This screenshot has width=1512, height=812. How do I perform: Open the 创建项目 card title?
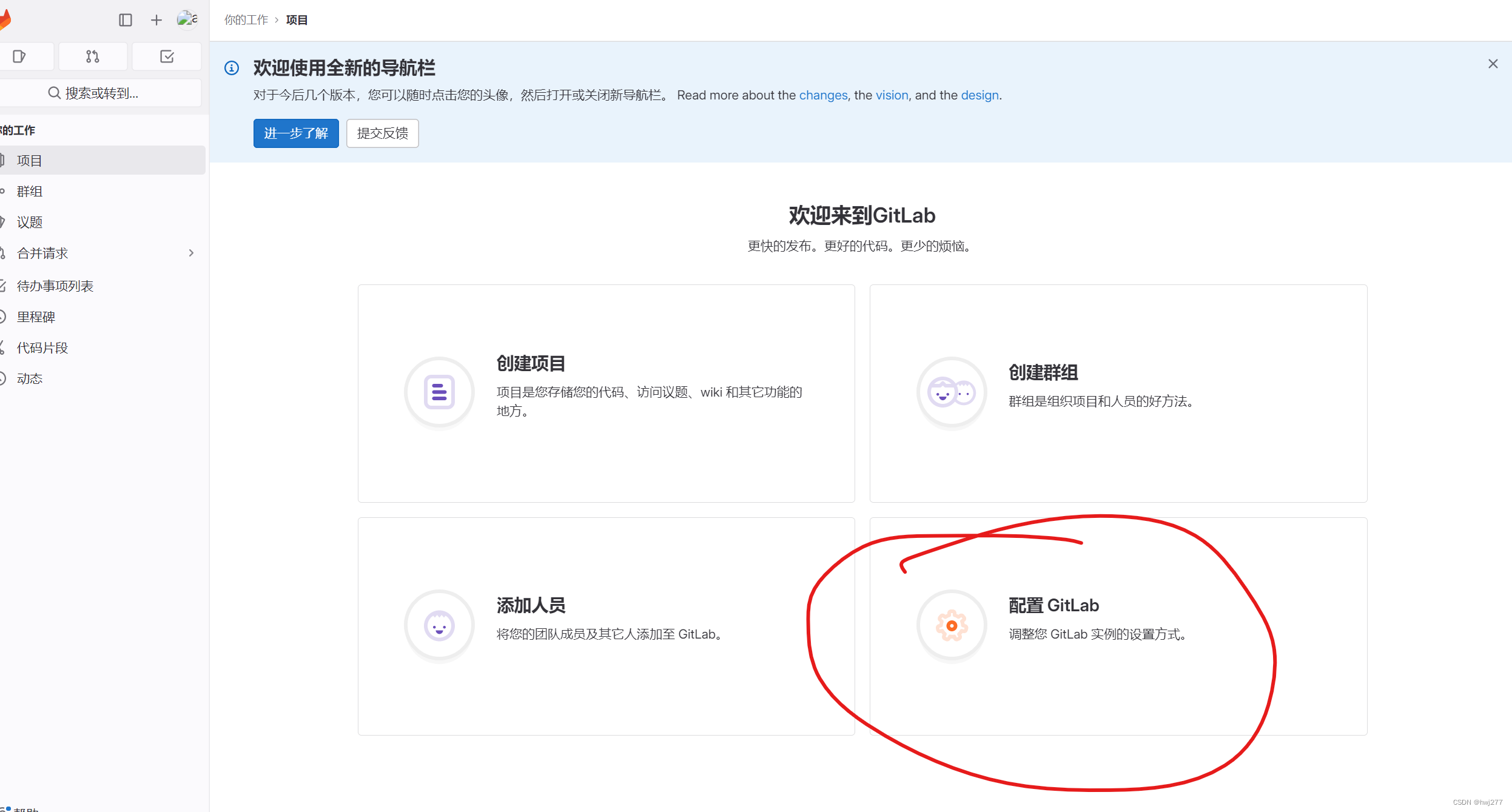coord(531,363)
